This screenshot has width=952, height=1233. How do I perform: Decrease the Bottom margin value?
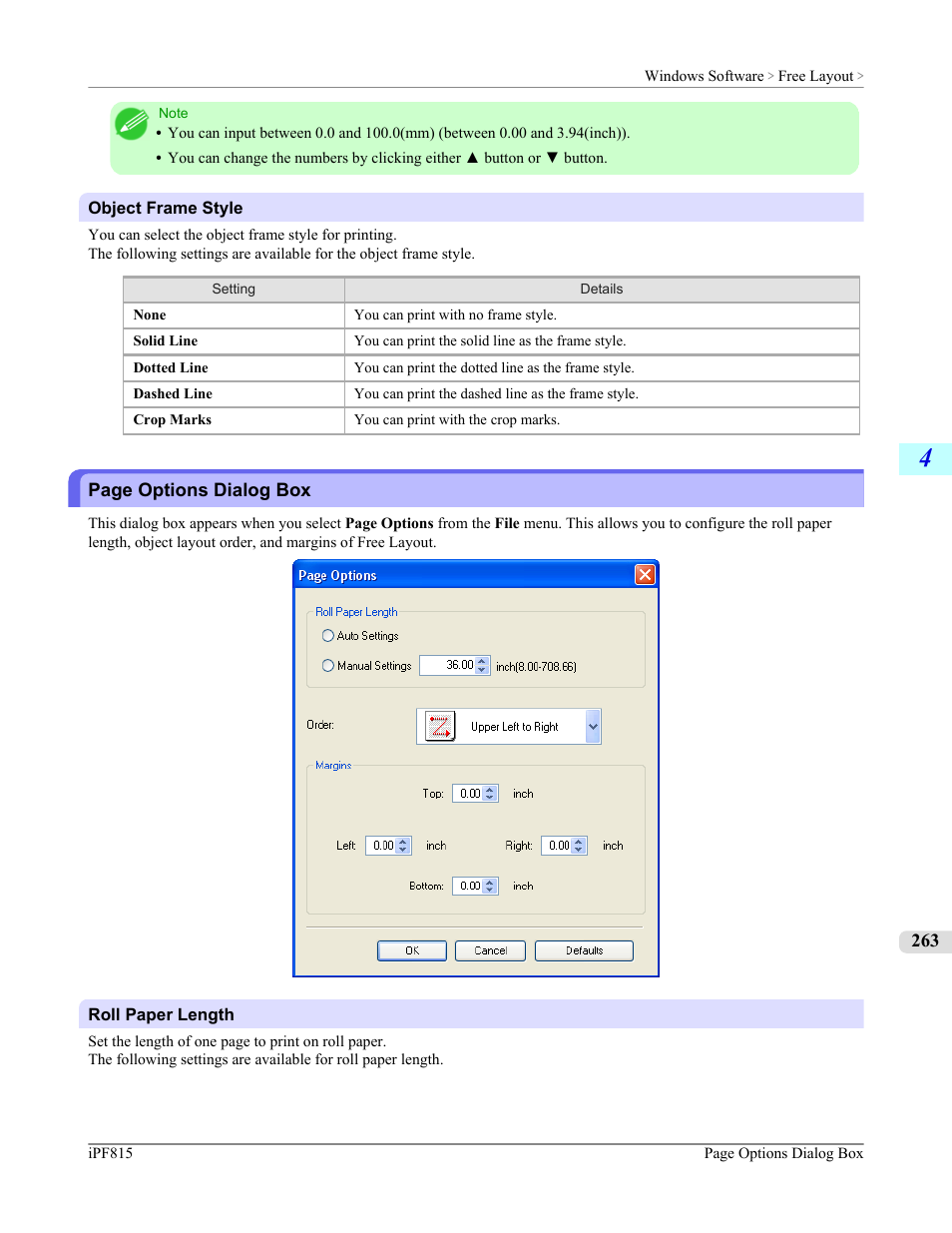(x=490, y=890)
